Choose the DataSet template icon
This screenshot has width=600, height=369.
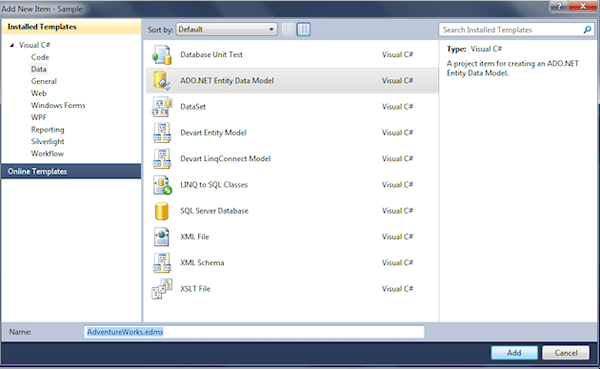[x=162, y=107]
